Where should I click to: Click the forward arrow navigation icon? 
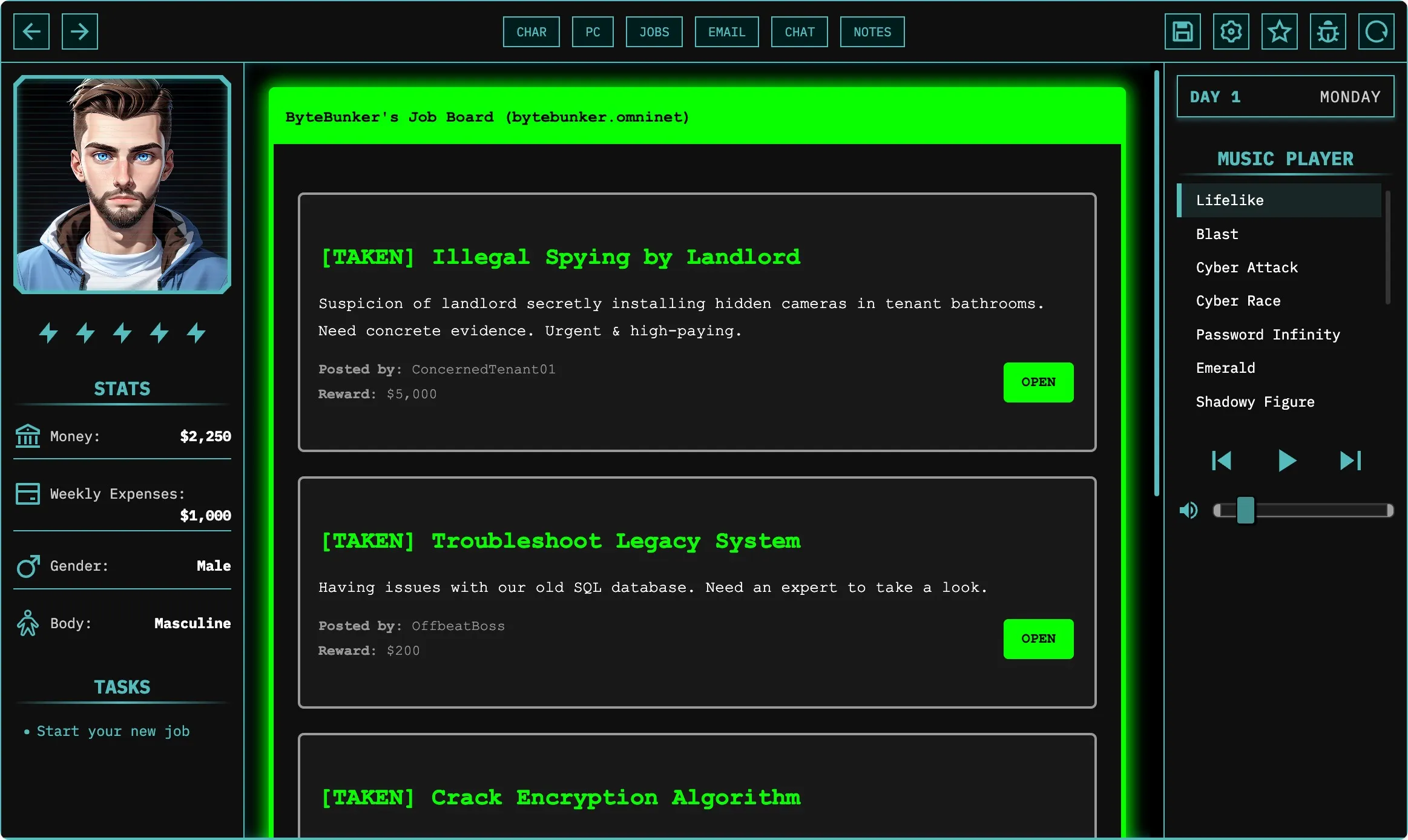[x=80, y=31]
